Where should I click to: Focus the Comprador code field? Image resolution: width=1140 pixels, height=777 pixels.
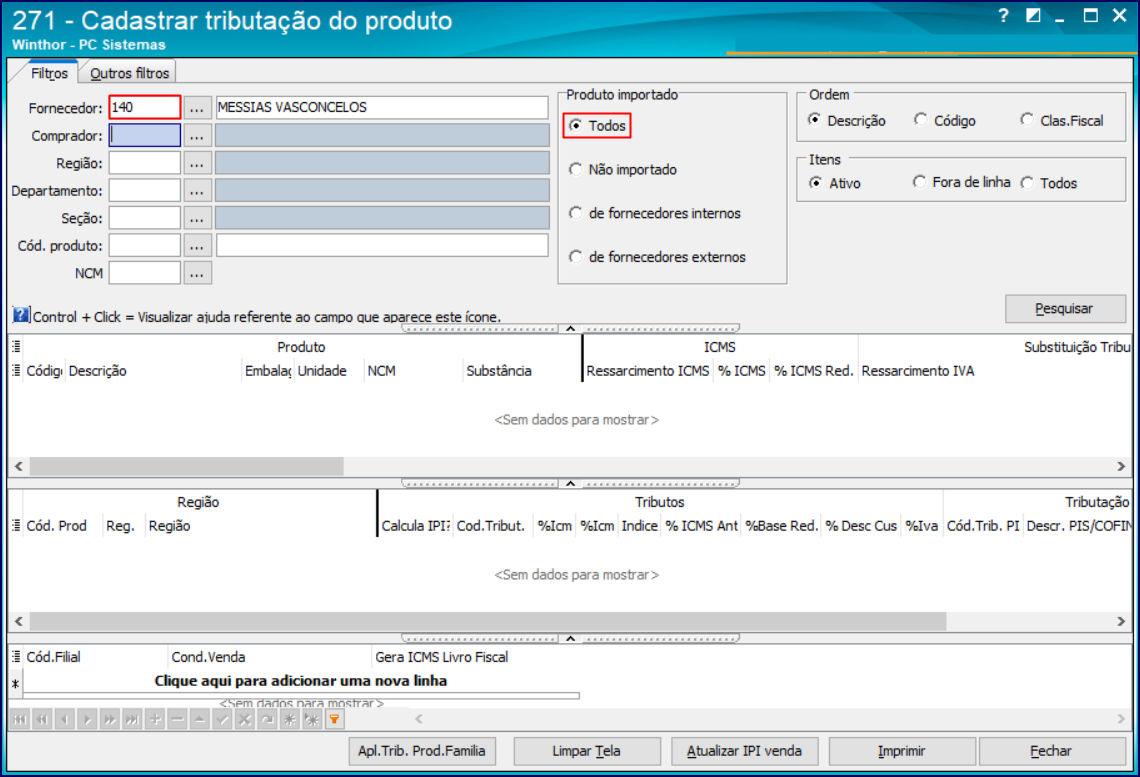point(145,135)
